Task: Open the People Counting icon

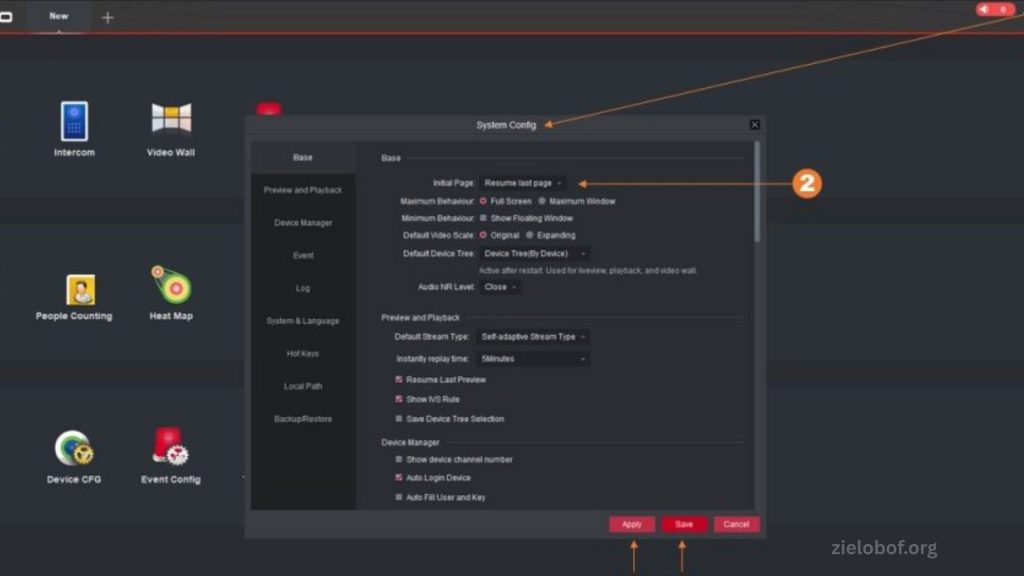Action: tap(80, 290)
